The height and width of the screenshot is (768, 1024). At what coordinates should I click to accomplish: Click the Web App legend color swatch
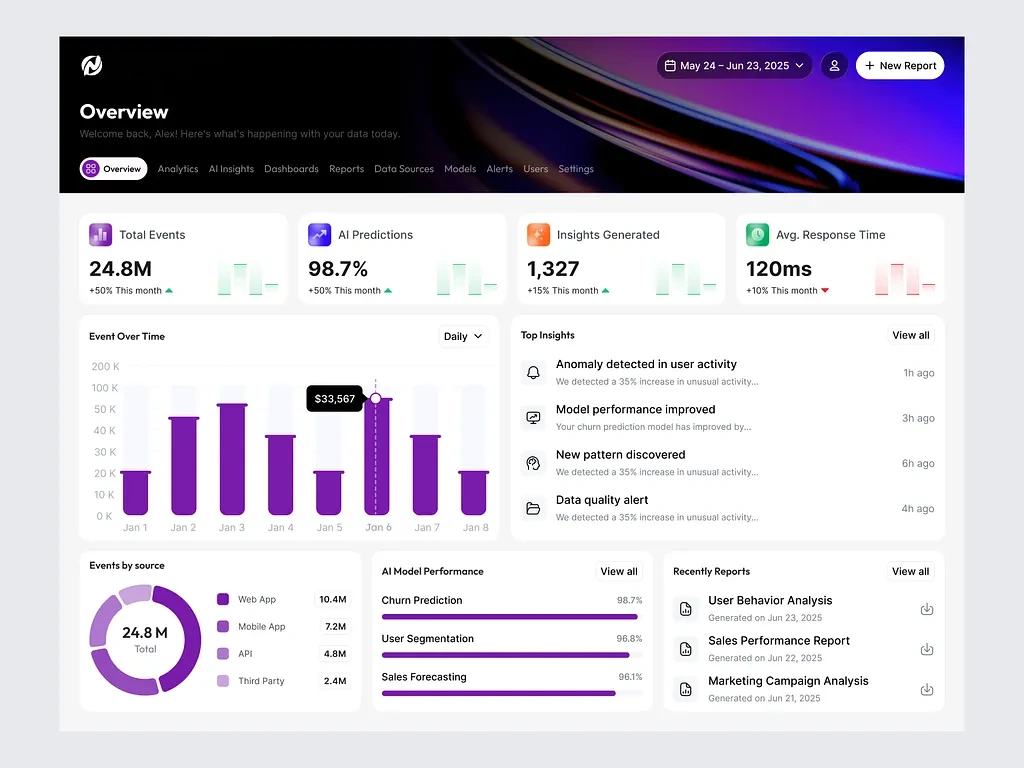[223, 599]
